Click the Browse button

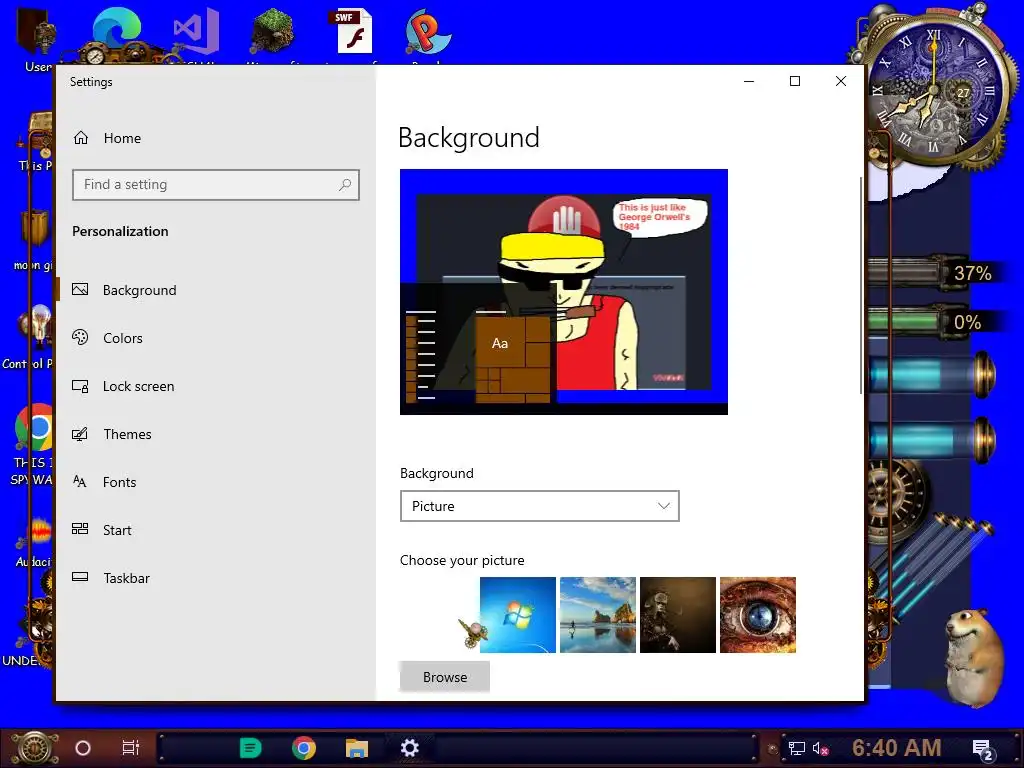tap(445, 677)
